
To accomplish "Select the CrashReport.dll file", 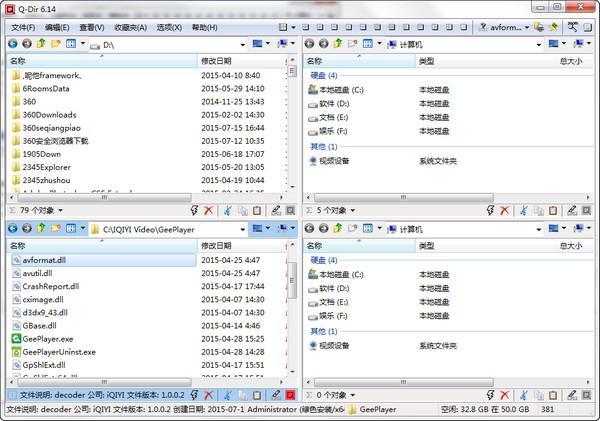I will pyautogui.click(x=51, y=286).
